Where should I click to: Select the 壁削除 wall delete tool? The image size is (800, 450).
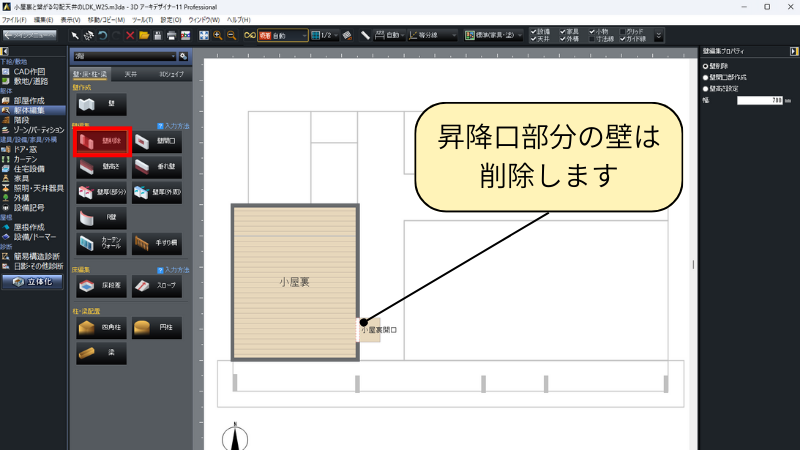pos(103,142)
